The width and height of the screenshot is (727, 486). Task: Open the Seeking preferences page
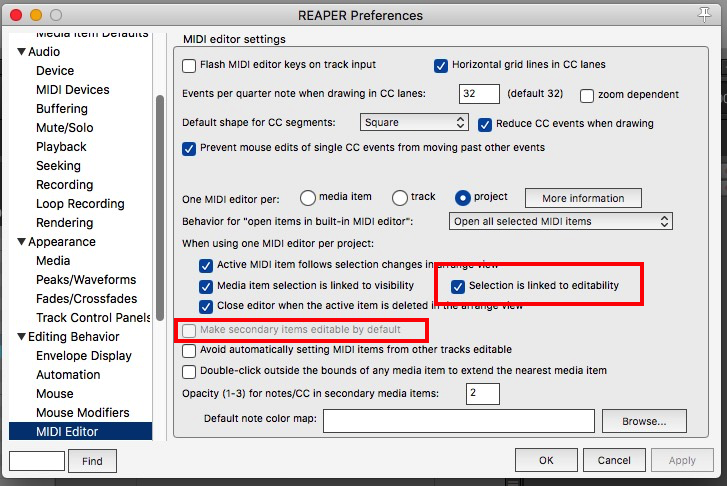58,166
